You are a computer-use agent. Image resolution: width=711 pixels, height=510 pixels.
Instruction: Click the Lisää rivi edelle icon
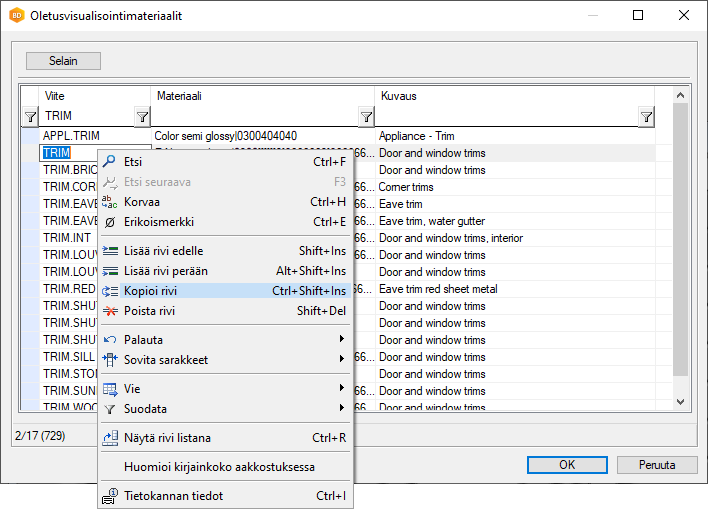pos(111,251)
